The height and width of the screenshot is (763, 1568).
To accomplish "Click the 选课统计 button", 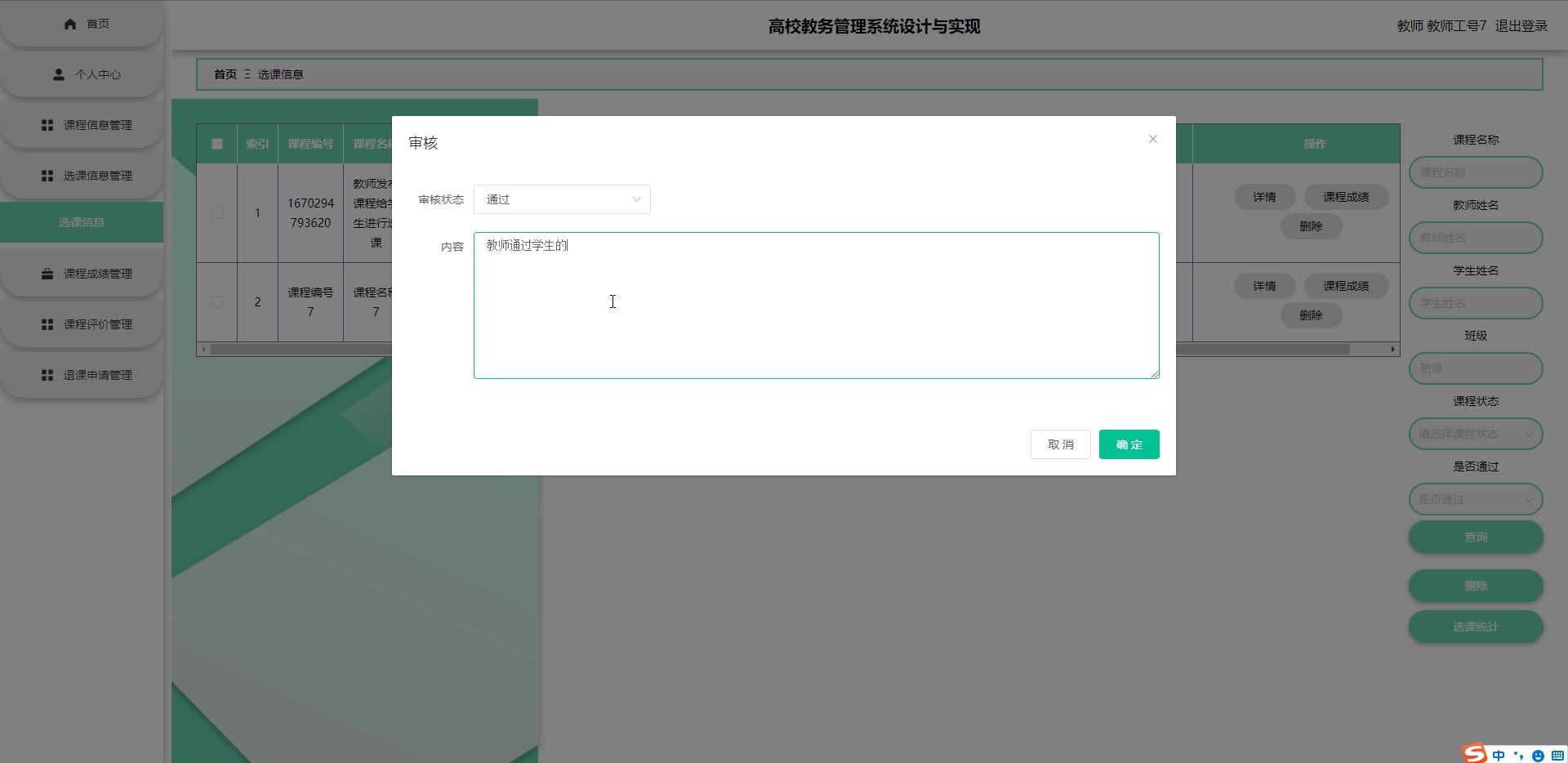I will point(1476,627).
